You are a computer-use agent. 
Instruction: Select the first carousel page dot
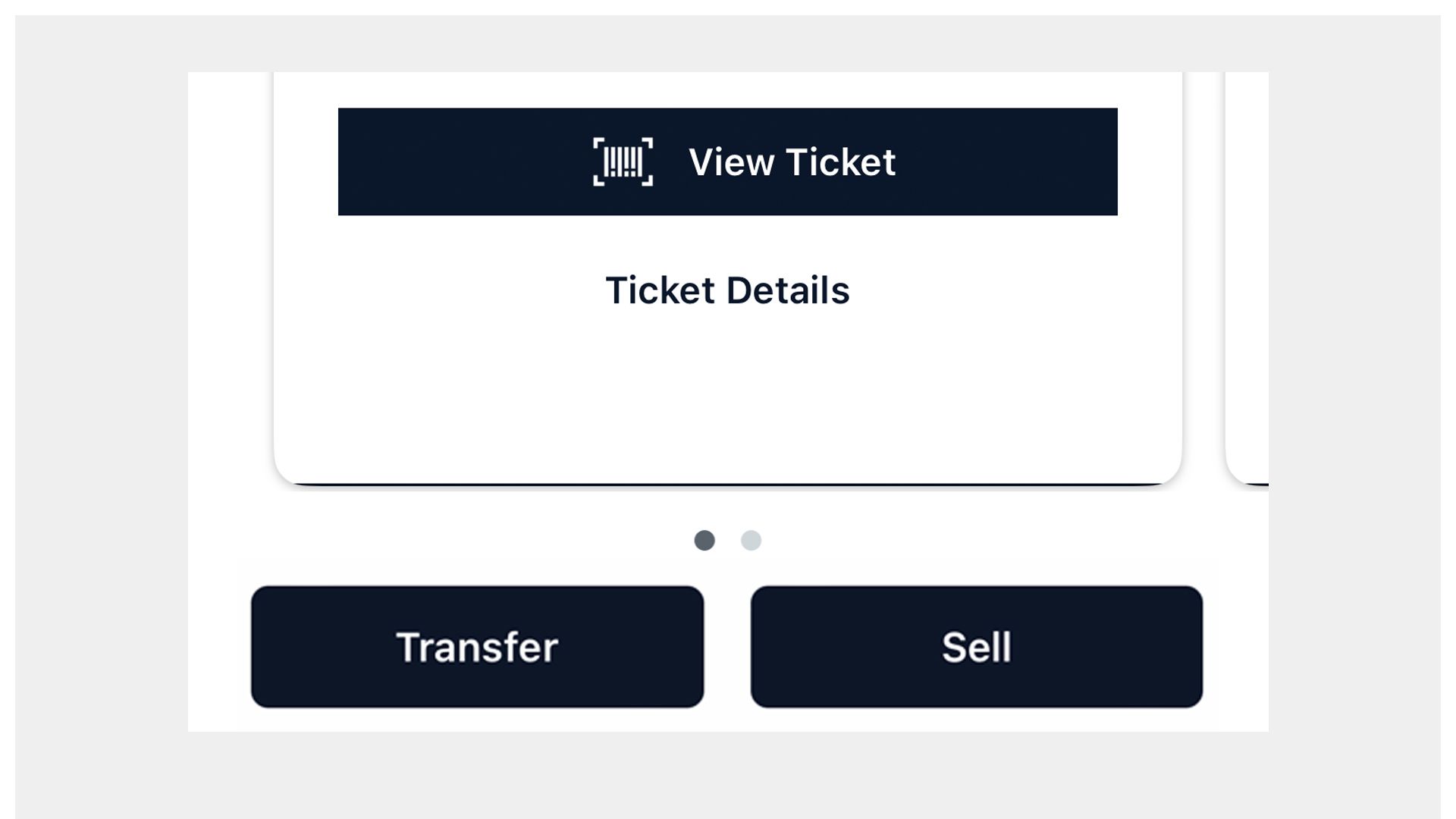point(704,540)
